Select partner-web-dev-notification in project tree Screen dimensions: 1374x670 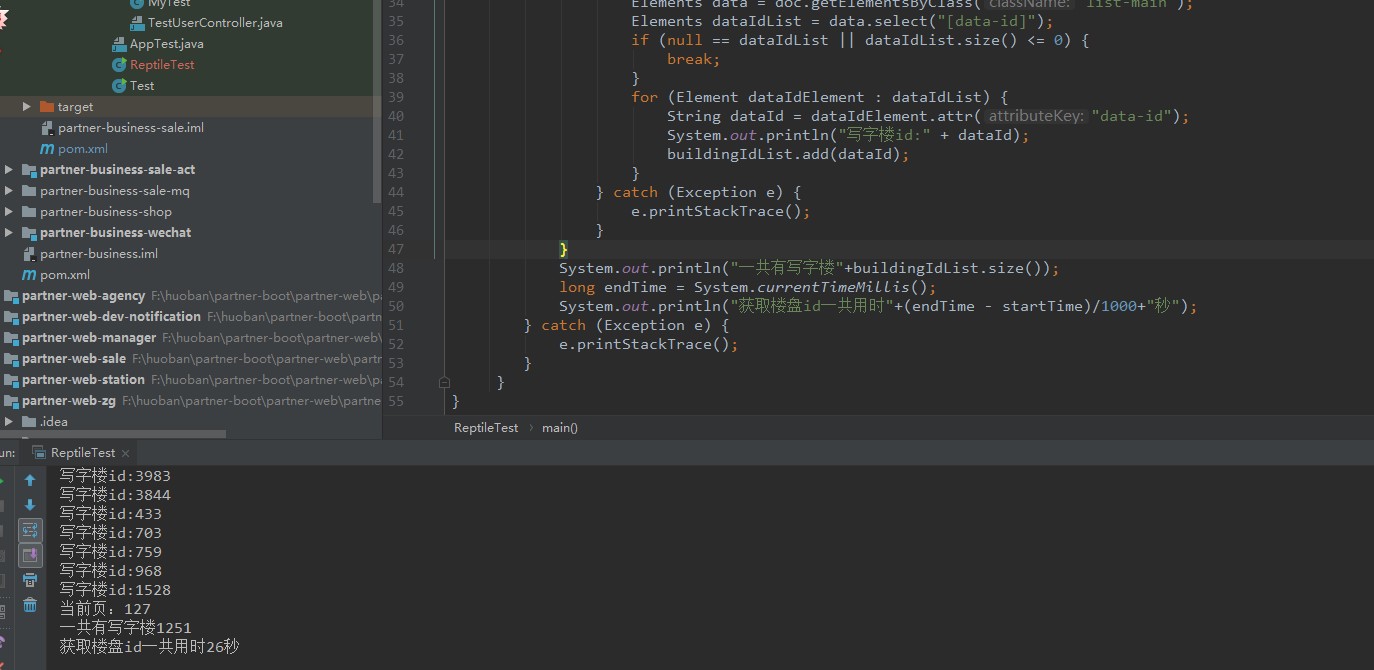pos(111,317)
